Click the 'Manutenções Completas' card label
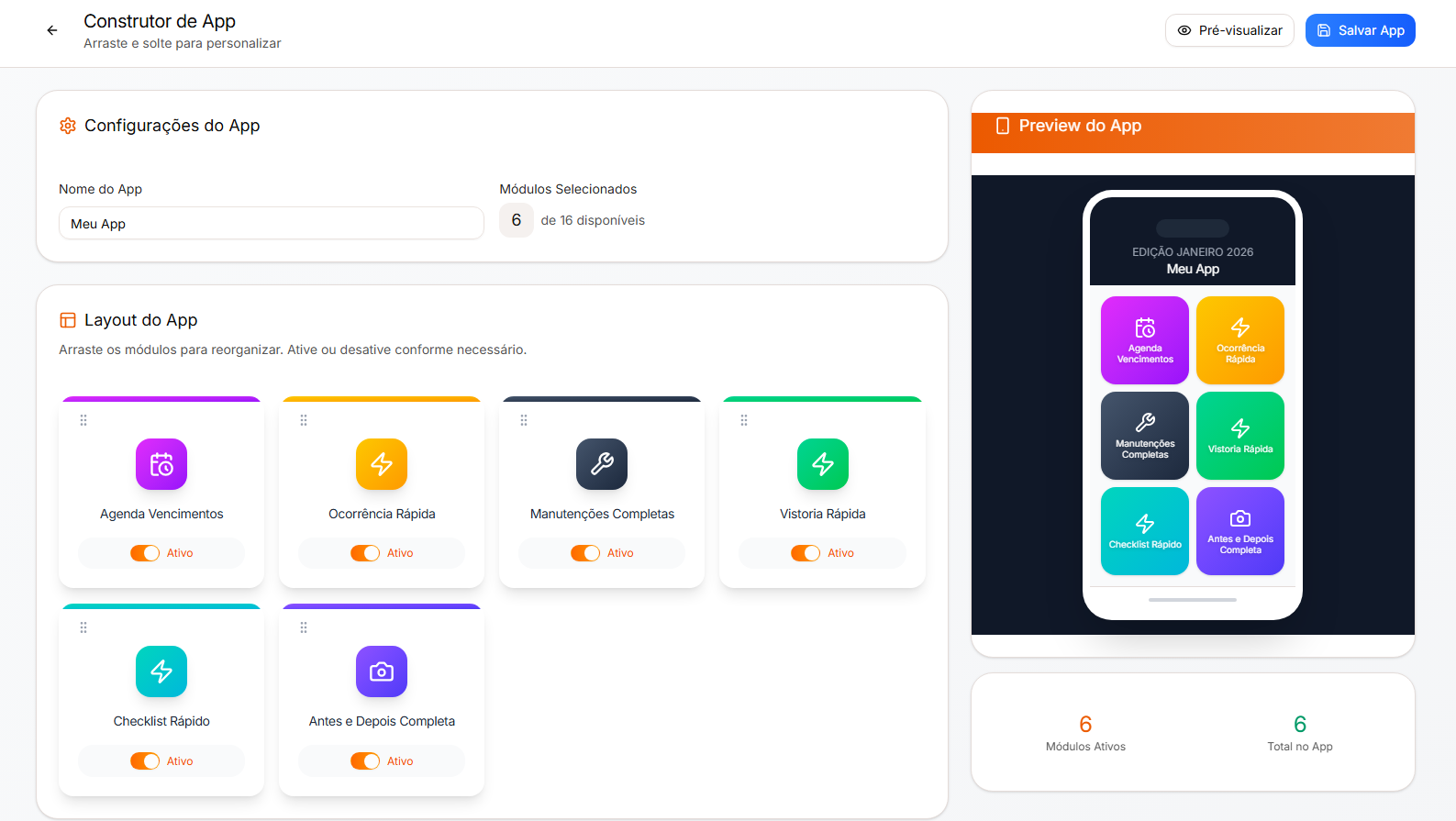 (x=602, y=514)
